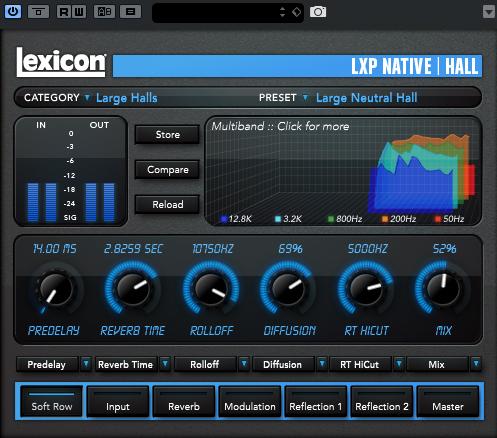Click the Compare button
This screenshot has height=438, width=497.
point(167,170)
